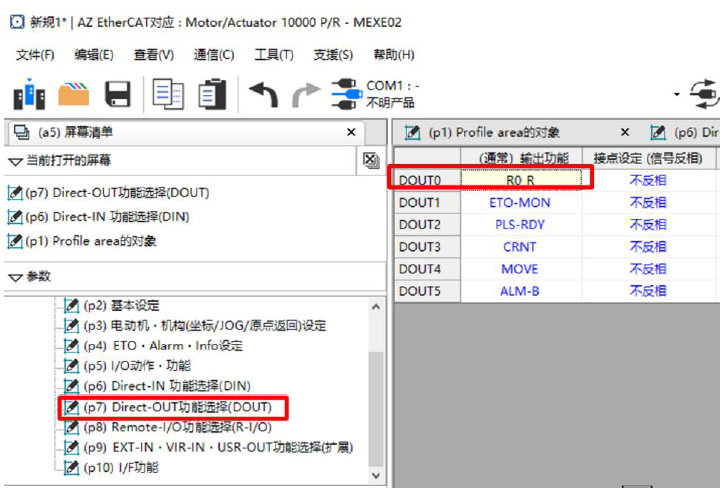Click the paste clipboard toolbar icon
This screenshot has height=493, width=722.
(x=212, y=95)
